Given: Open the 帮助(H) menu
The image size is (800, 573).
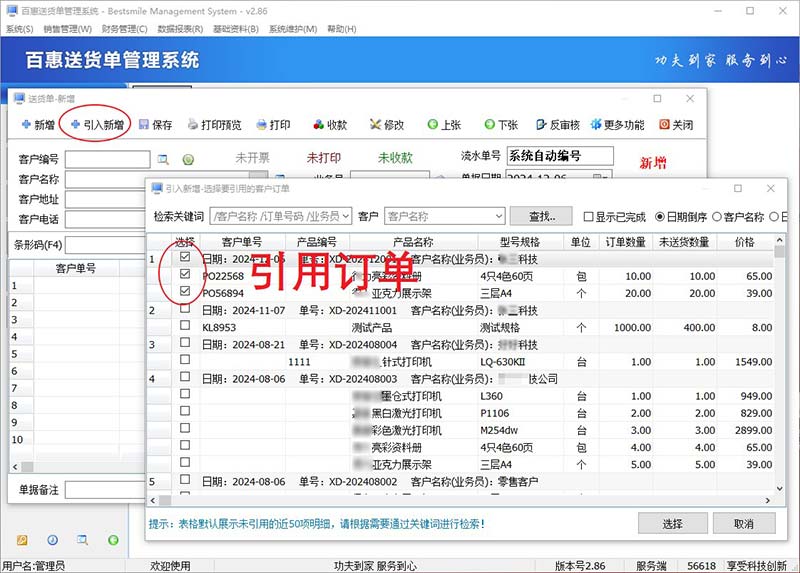Looking at the screenshot, I should pos(342,29).
